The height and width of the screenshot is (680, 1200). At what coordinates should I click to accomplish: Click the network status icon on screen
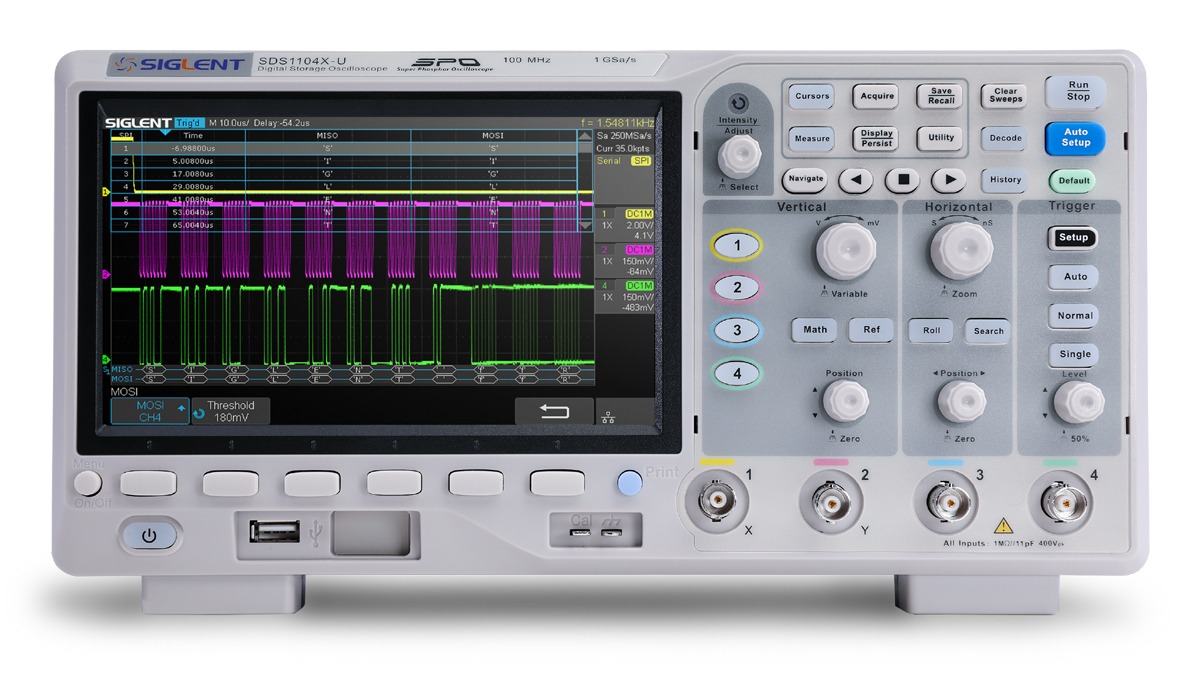point(609,416)
